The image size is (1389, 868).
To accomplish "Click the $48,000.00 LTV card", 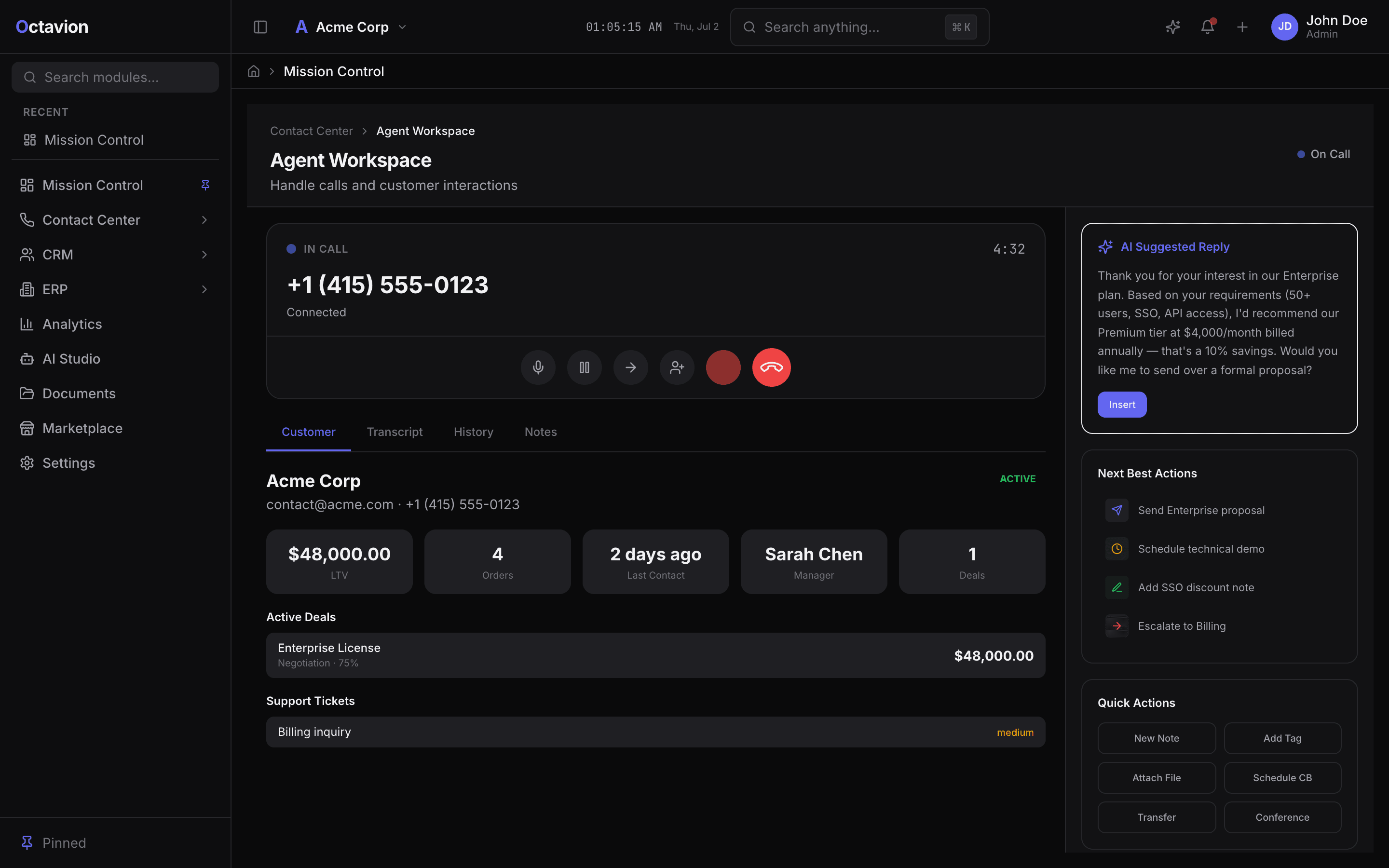I will (x=339, y=561).
